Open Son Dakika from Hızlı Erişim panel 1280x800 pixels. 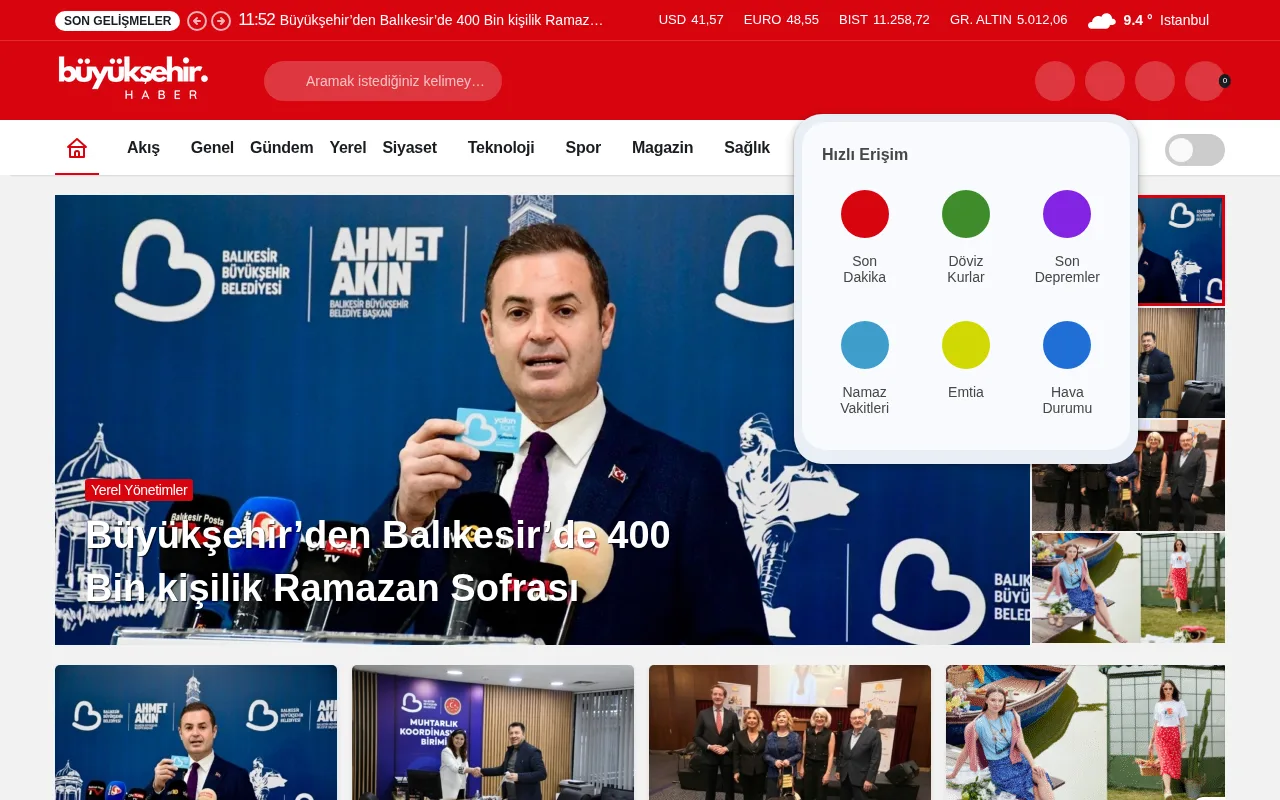point(864,213)
